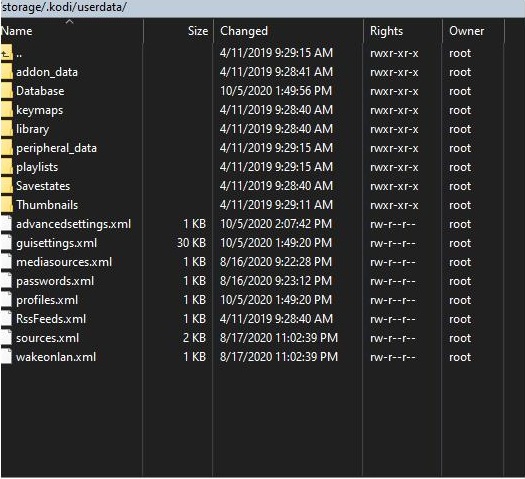The image size is (525, 479).
Task: Click the library folder icon
Action: point(7,129)
